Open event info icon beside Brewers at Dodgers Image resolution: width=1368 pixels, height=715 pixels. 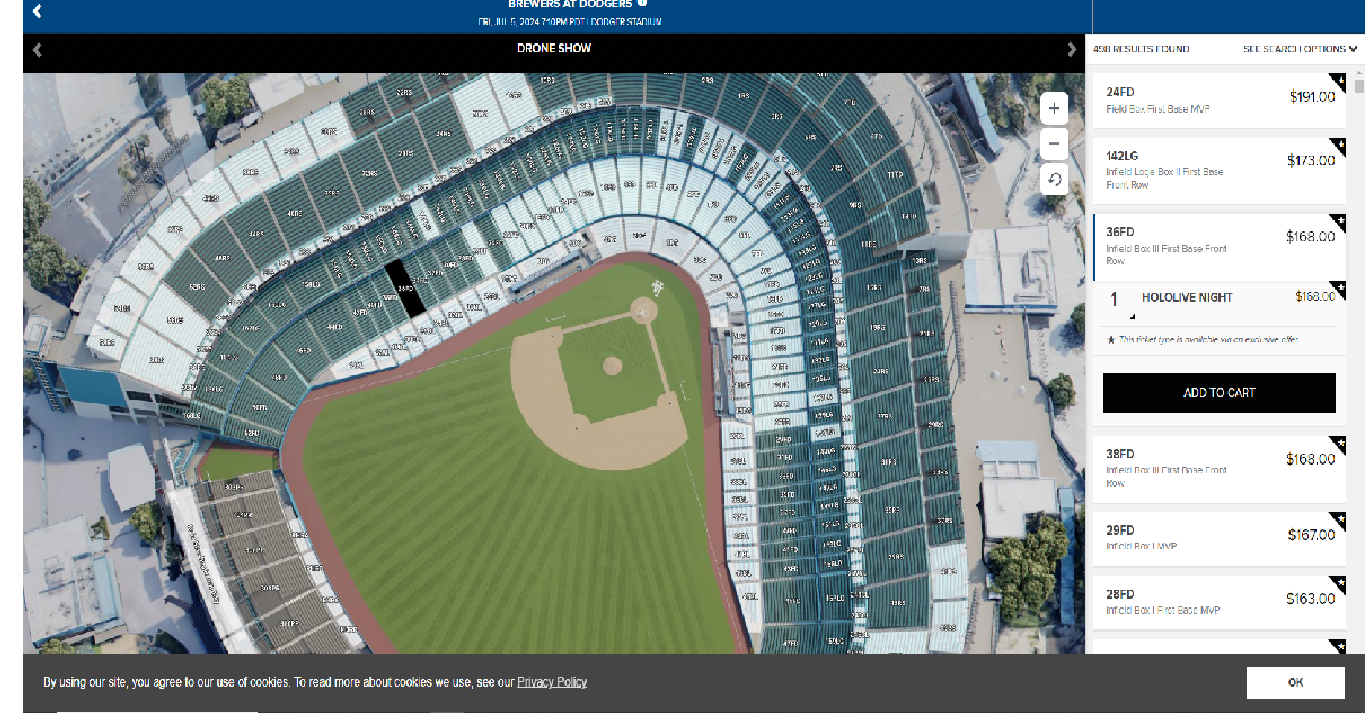click(x=642, y=3)
